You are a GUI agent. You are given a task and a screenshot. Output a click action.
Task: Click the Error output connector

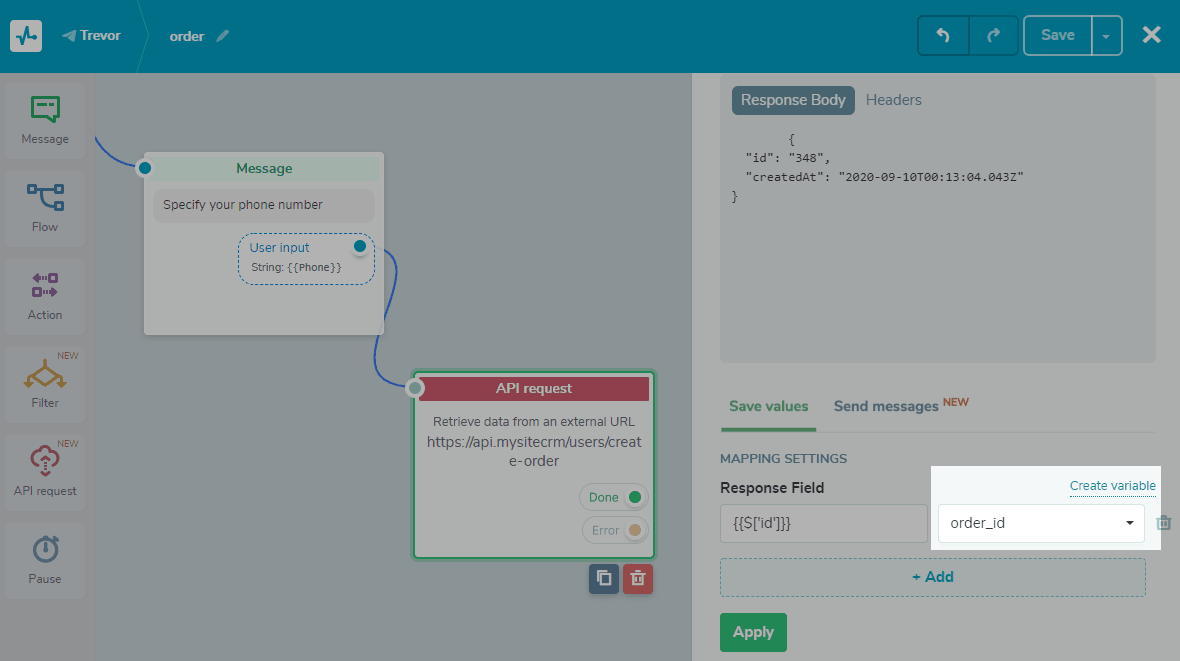click(634, 530)
